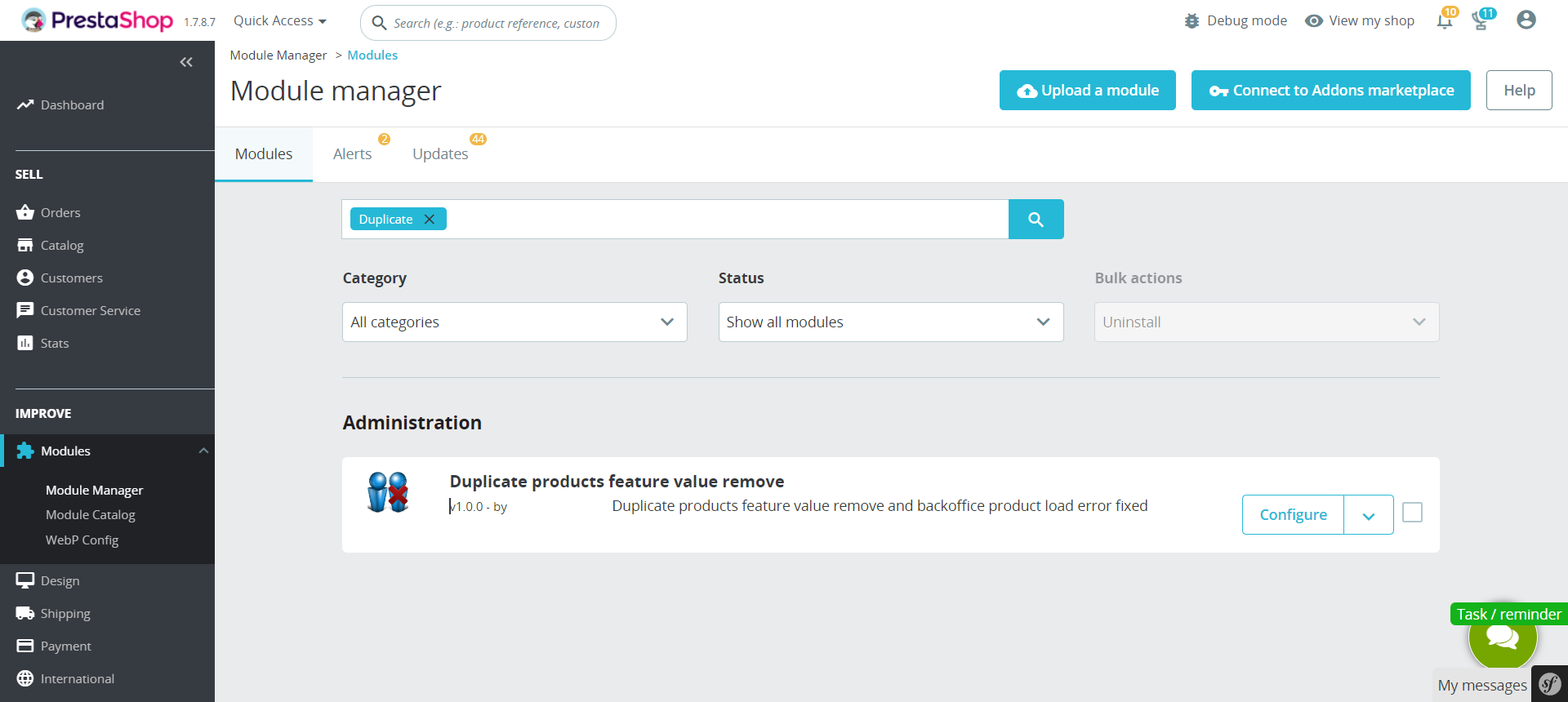This screenshot has height=702, width=1568.
Task: Open My messages panel
Action: (x=1482, y=686)
